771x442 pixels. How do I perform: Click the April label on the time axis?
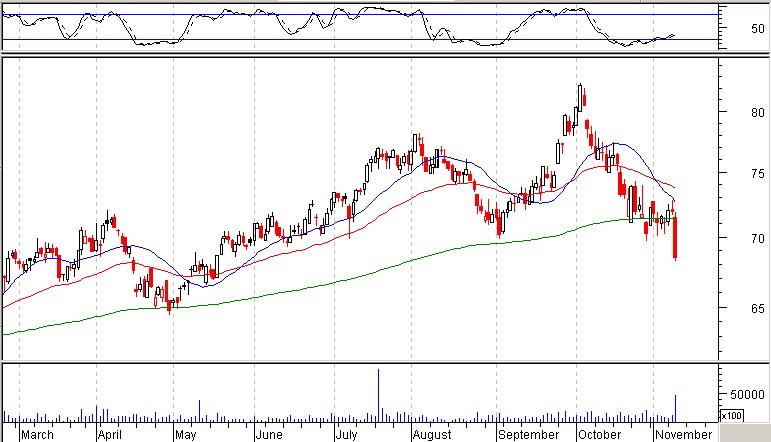pyautogui.click(x=110, y=435)
